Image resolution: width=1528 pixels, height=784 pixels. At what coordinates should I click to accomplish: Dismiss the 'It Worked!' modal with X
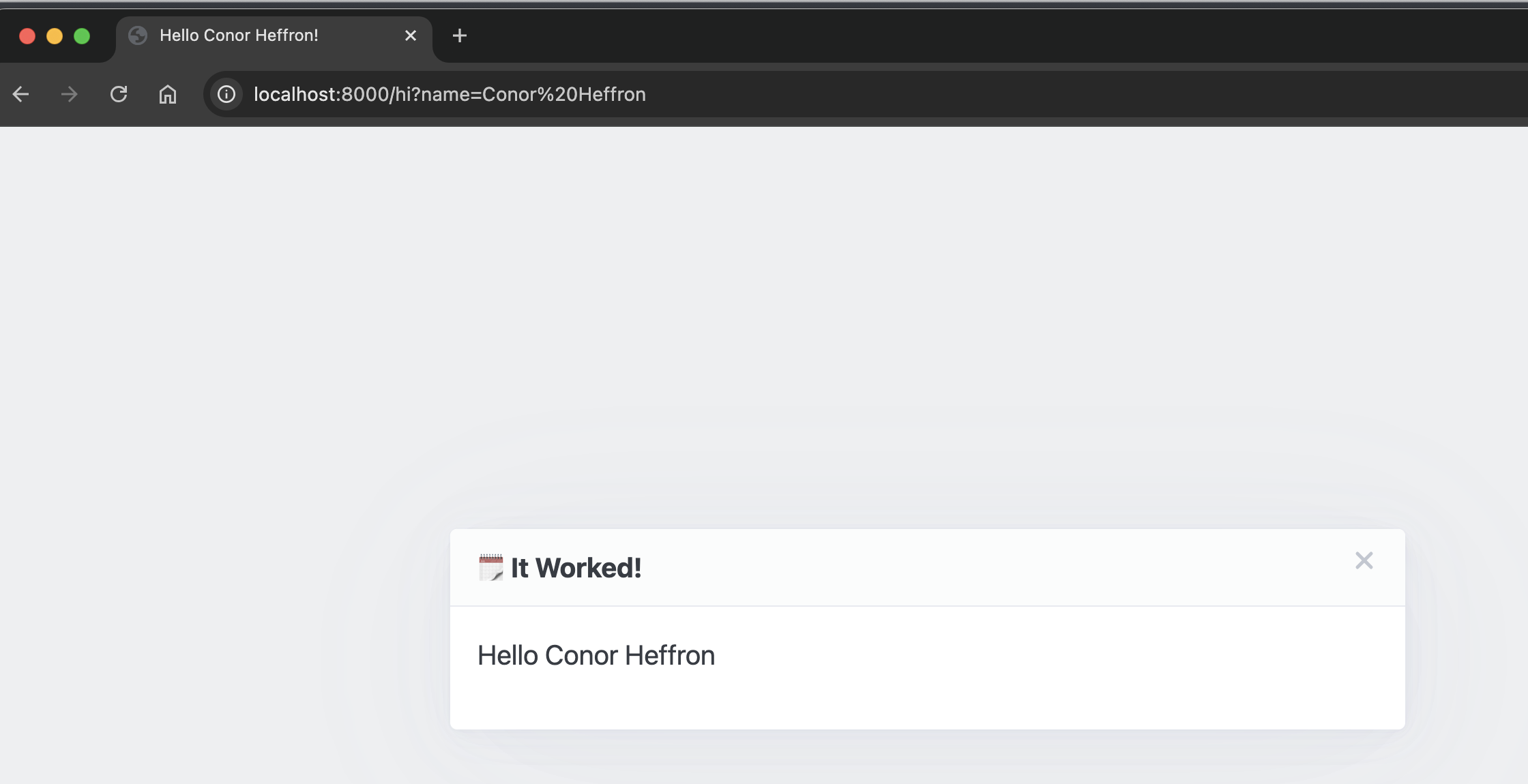click(x=1364, y=560)
